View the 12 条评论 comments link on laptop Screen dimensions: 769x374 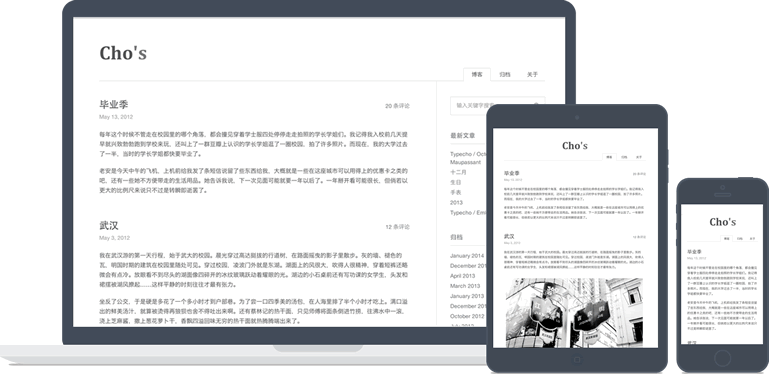coord(397,227)
